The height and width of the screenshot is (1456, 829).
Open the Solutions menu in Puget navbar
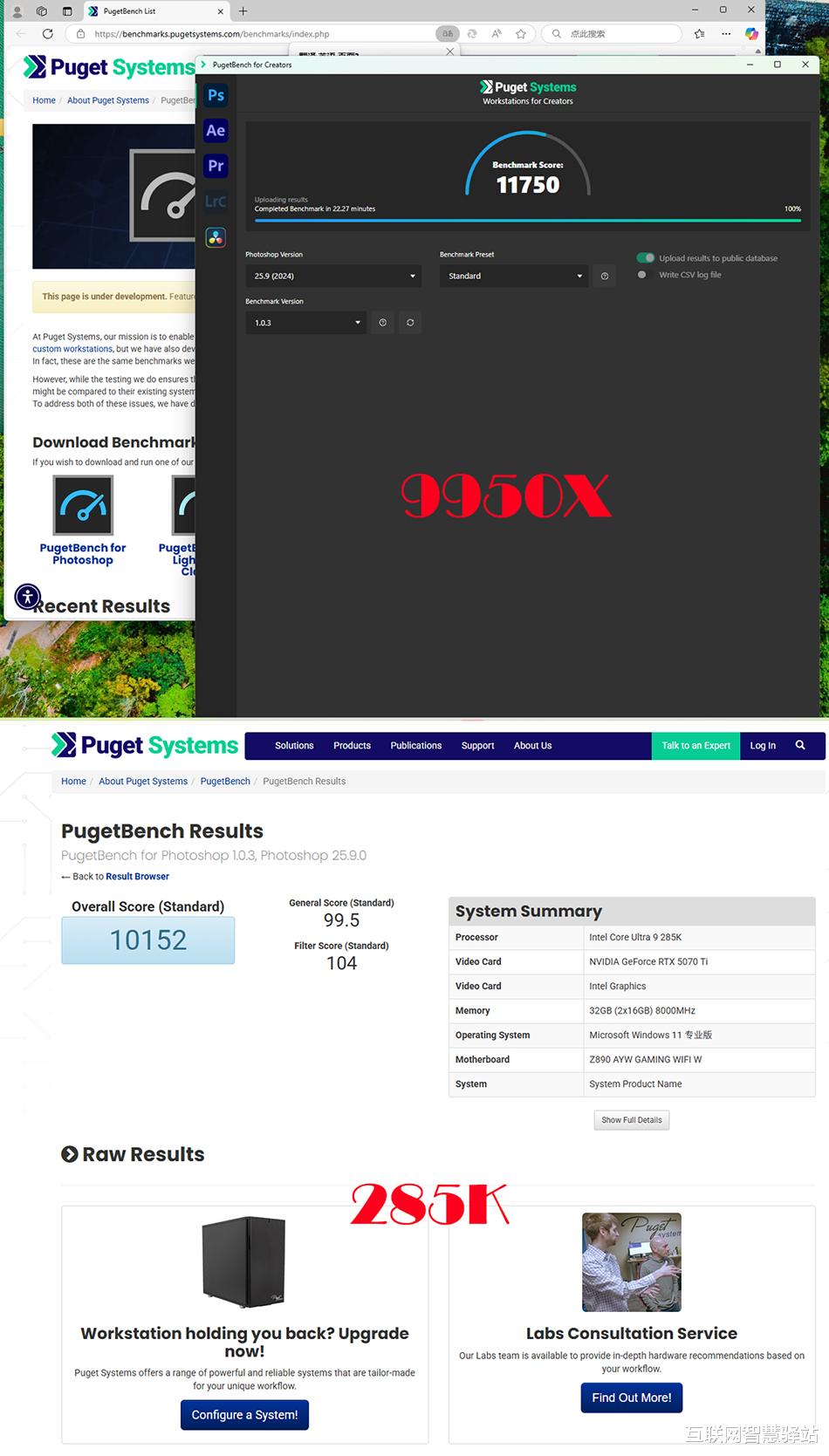(x=294, y=746)
